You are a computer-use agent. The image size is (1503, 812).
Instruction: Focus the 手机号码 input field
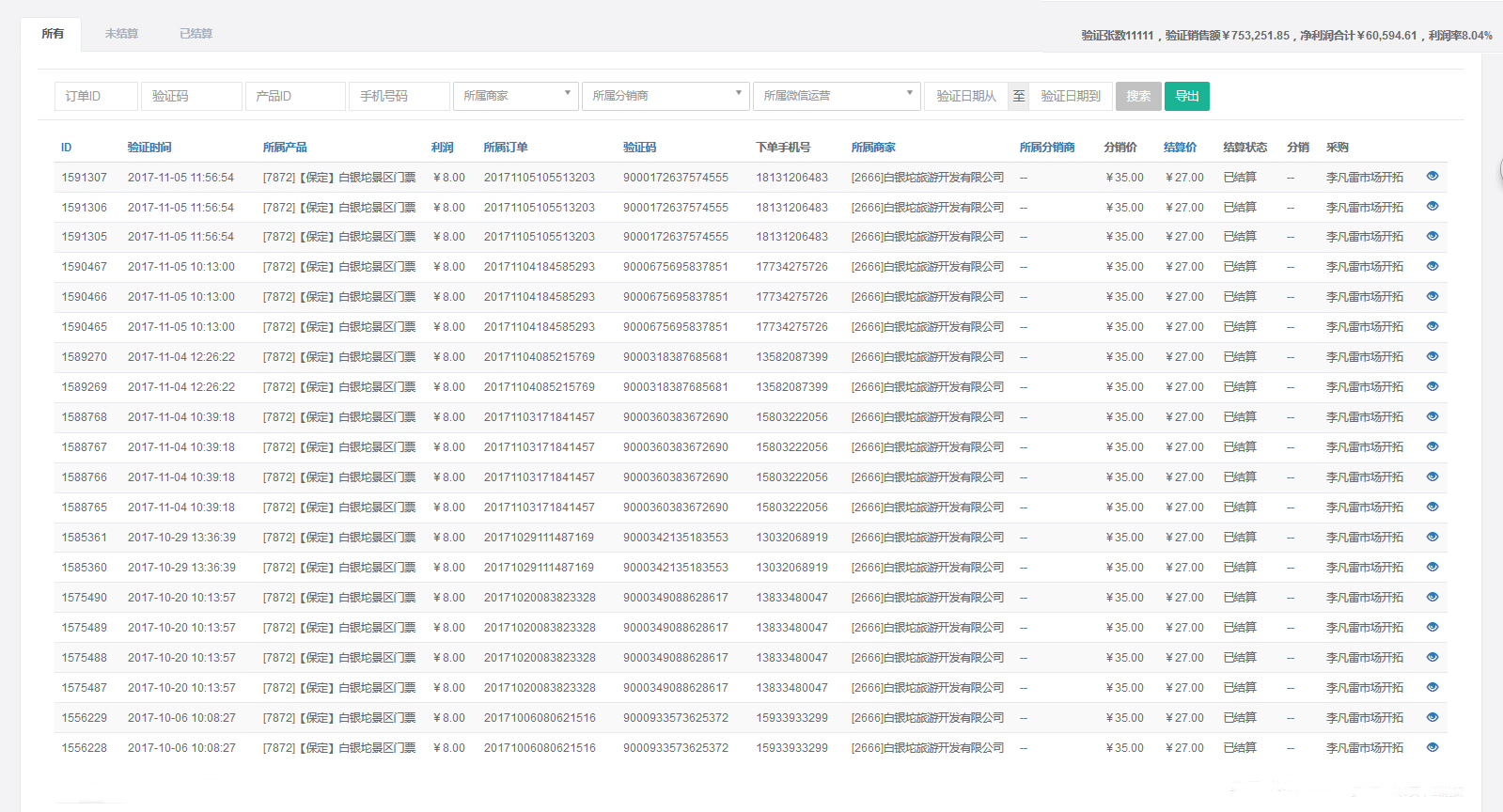[x=399, y=96]
